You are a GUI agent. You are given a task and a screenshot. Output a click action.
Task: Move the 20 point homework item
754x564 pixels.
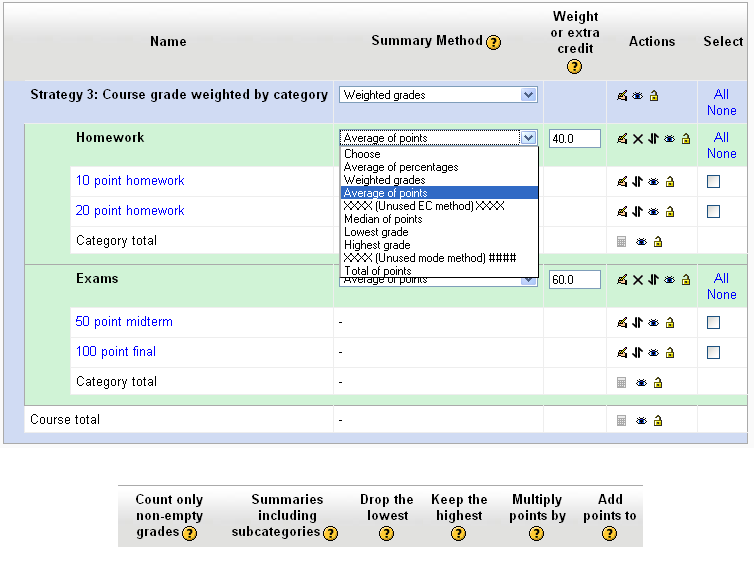(637, 212)
